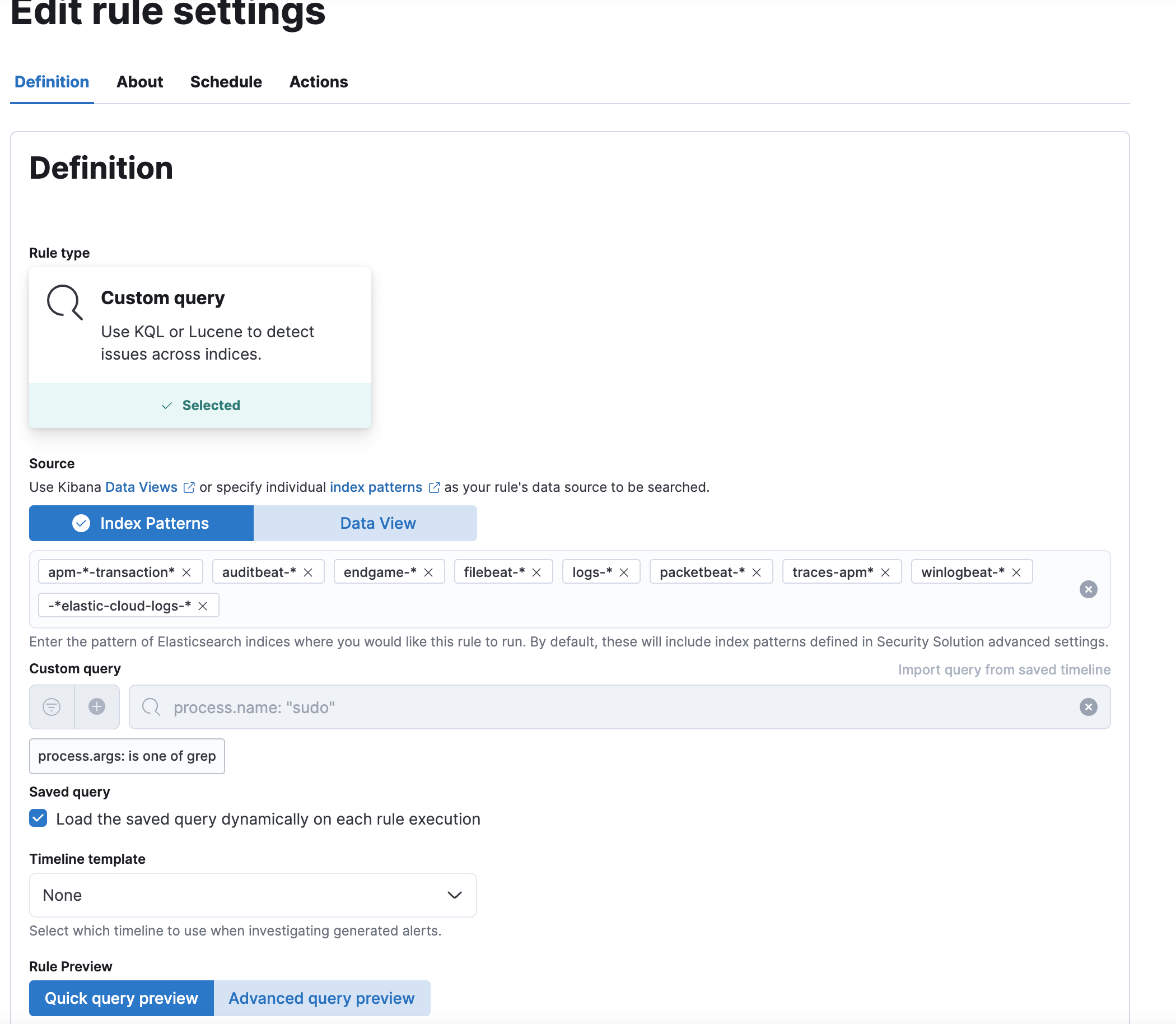Remove the apm-*-transaction* index pattern

click(186, 572)
